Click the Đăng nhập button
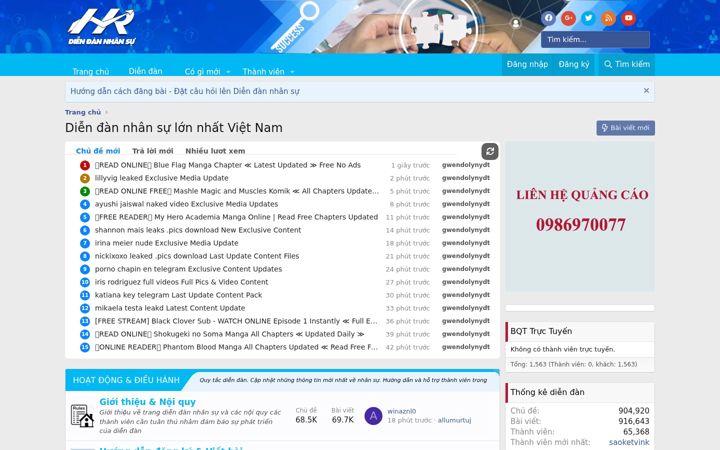The width and height of the screenshot is (720, 450). coord(527,64)
